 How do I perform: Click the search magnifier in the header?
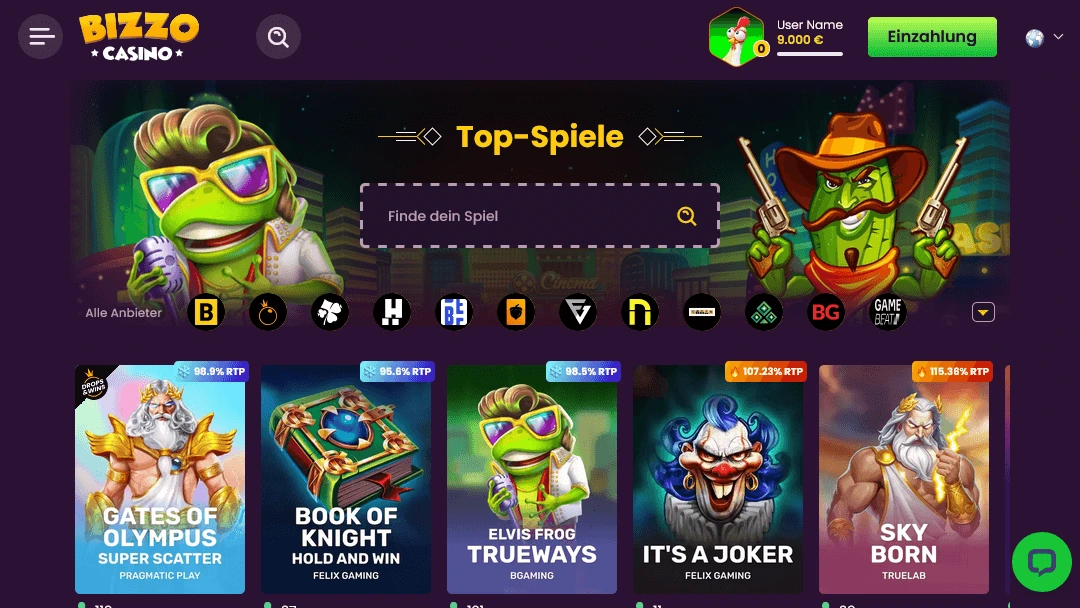click(278, 36)
